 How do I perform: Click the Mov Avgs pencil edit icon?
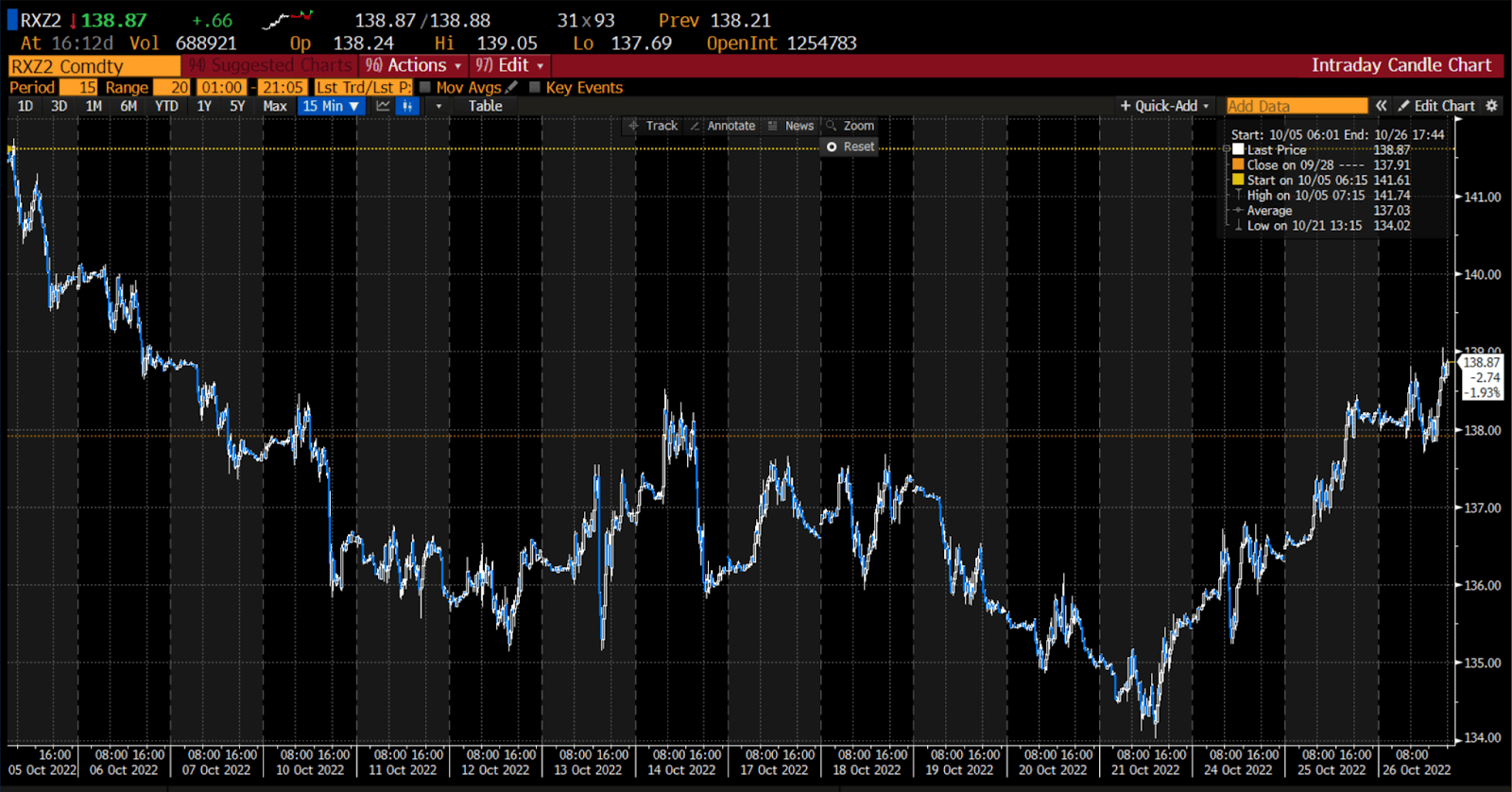[512, 87]
